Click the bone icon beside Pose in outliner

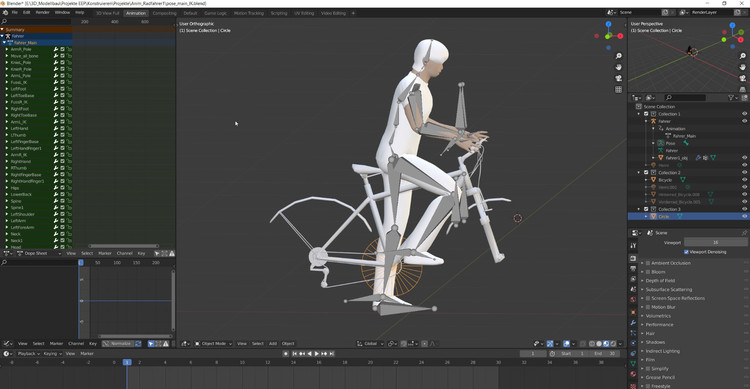click(x=685, y=143)
